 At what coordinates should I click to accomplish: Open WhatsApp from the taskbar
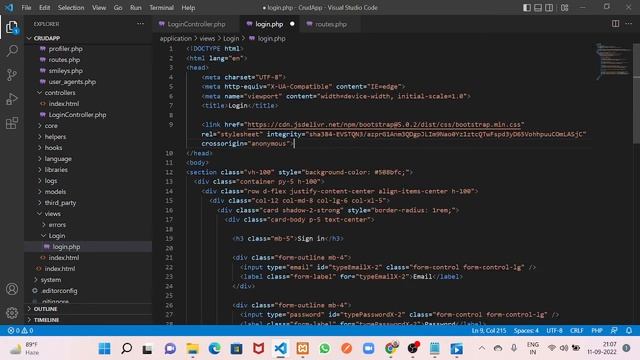click(x=324, y=348)
